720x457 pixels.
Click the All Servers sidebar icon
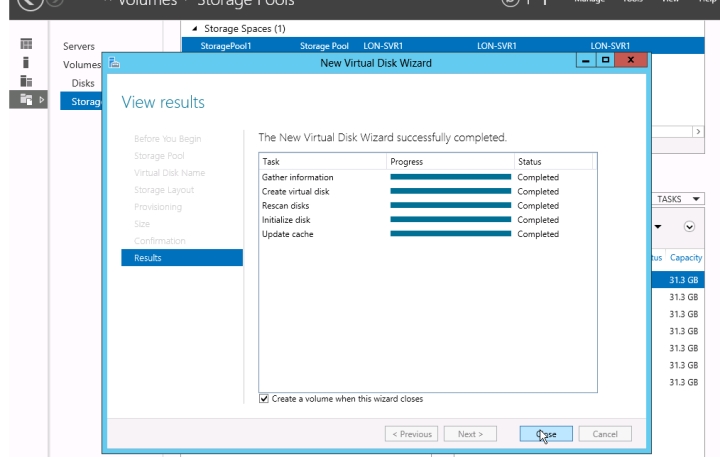coord(27,81)
